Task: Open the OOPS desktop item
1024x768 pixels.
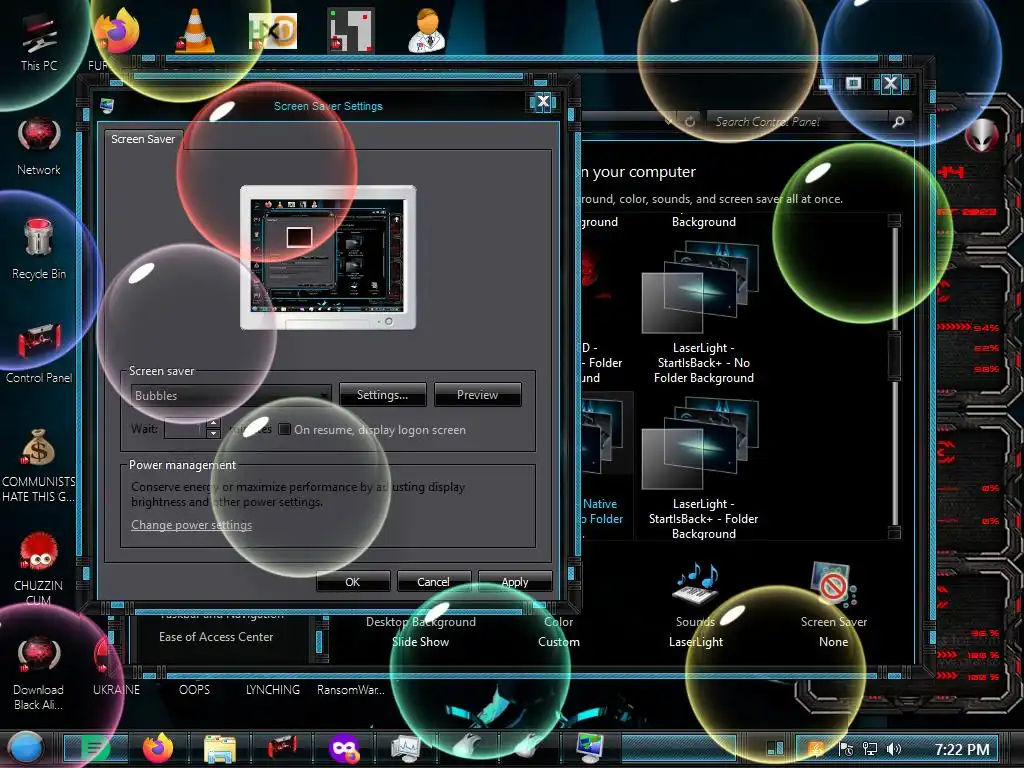Action: click(195, 690)
